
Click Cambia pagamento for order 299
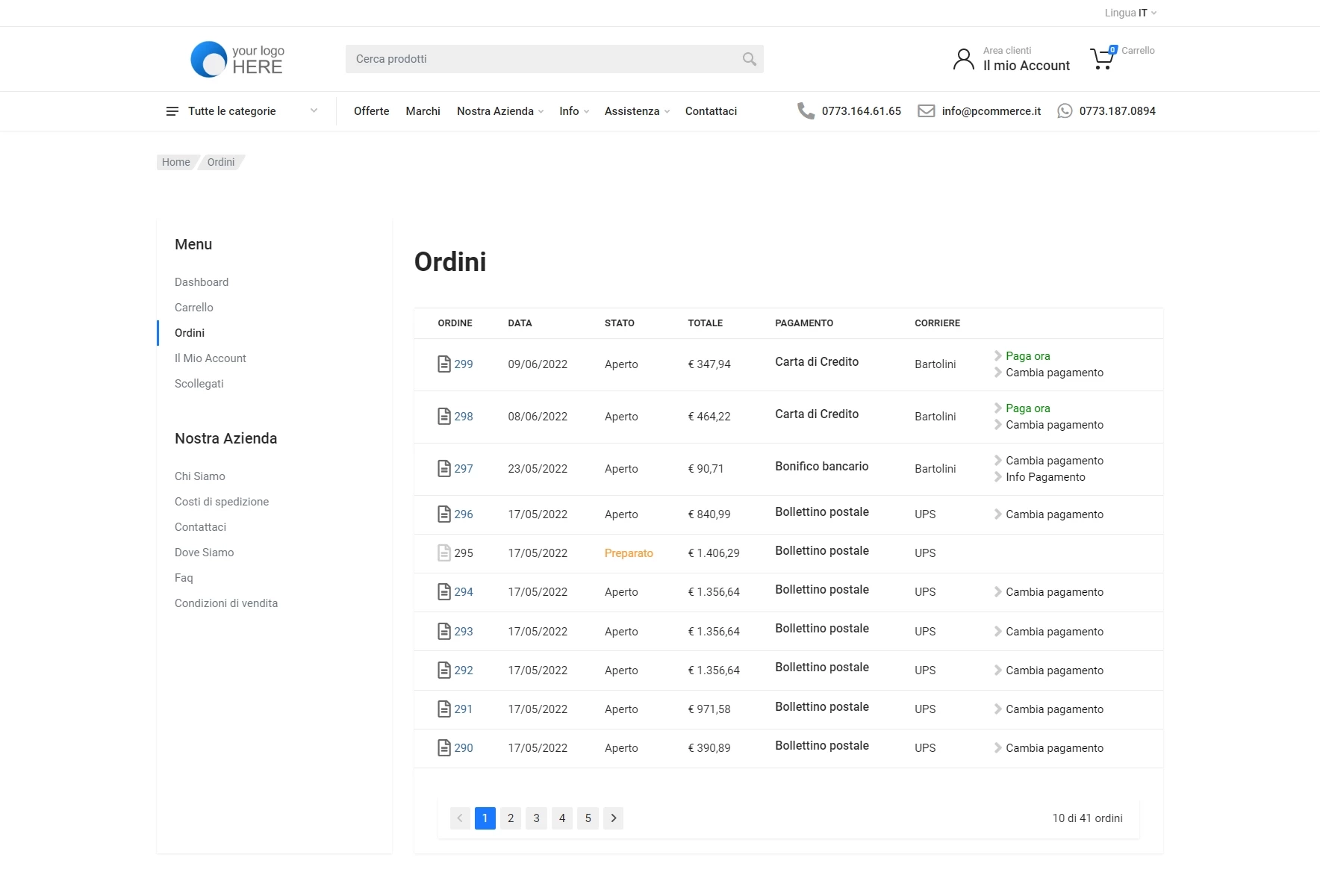coord(1054,373)
